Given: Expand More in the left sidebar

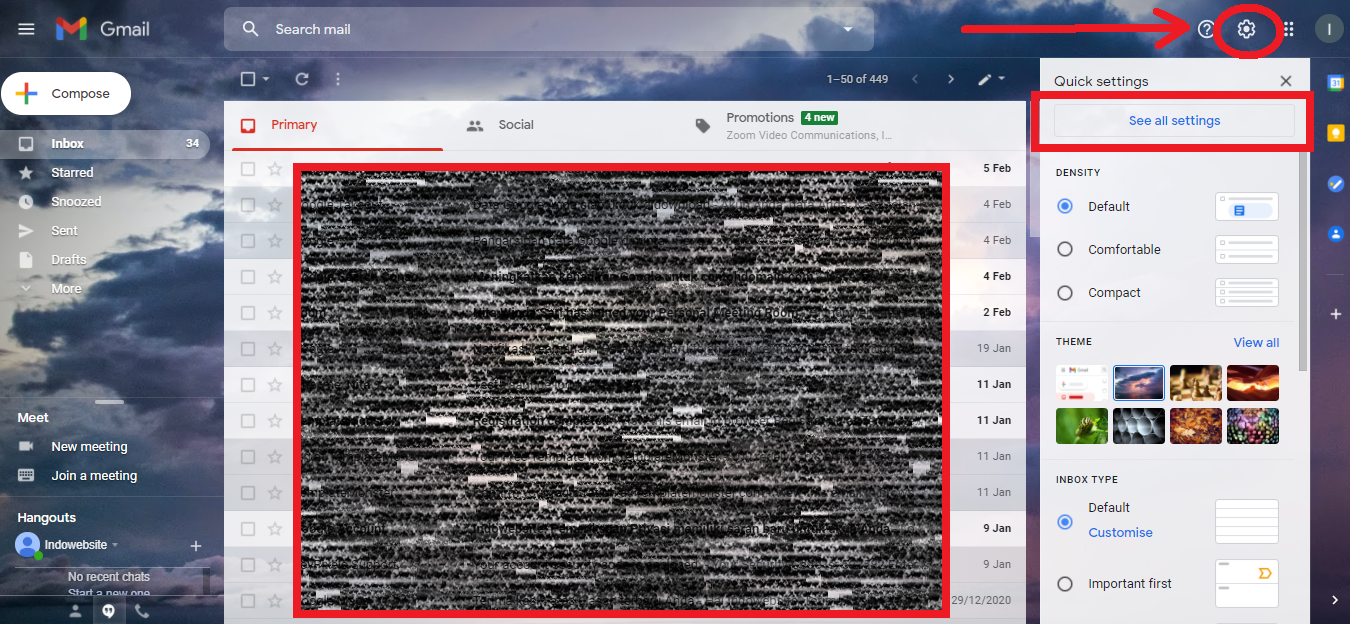Looking at the screenshot, I should (66, 289).
